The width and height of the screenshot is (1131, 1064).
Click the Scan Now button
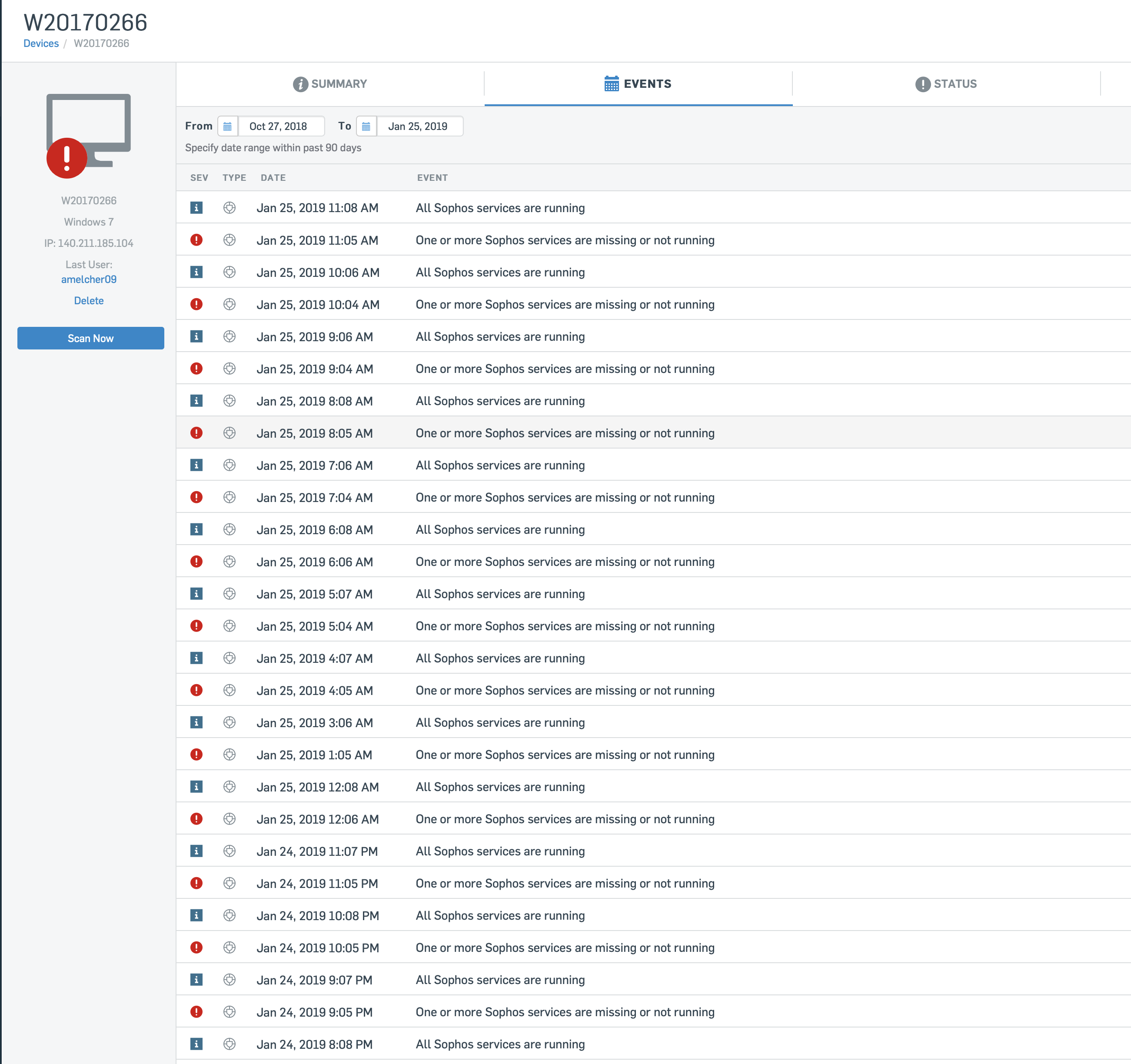(91, 338)
